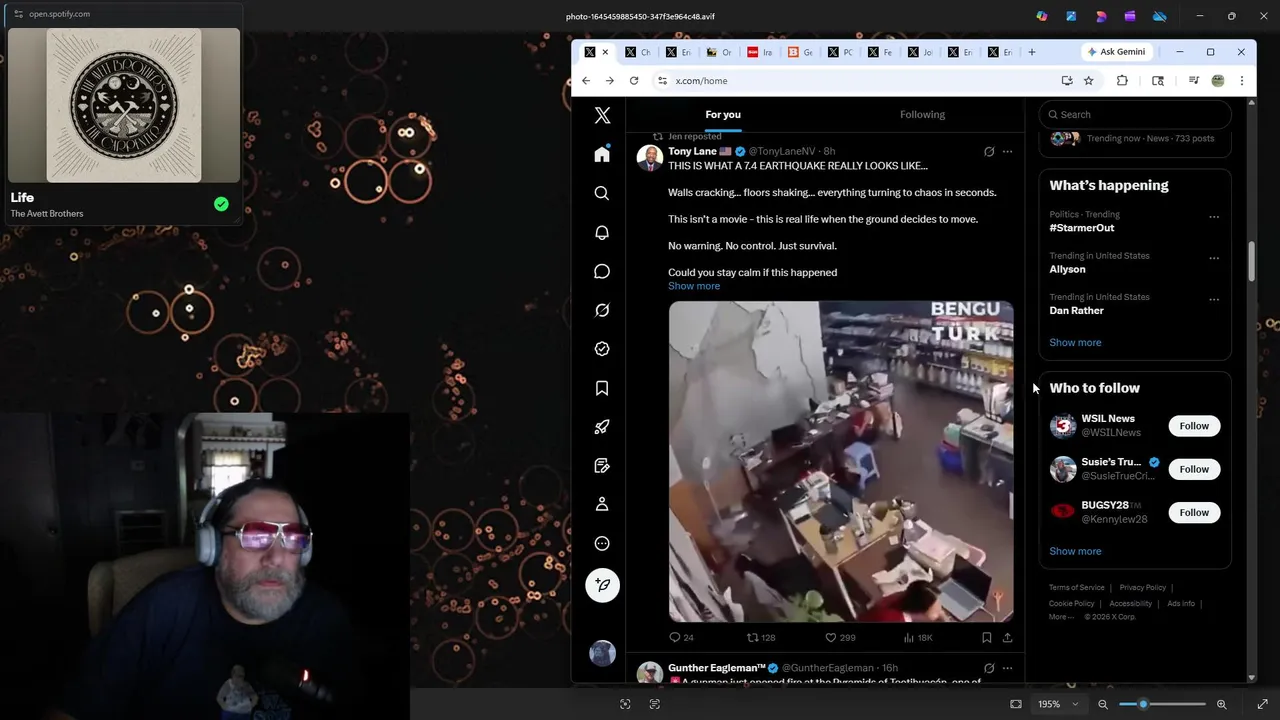Reload the page in Chrome

[x=634, y=81]
